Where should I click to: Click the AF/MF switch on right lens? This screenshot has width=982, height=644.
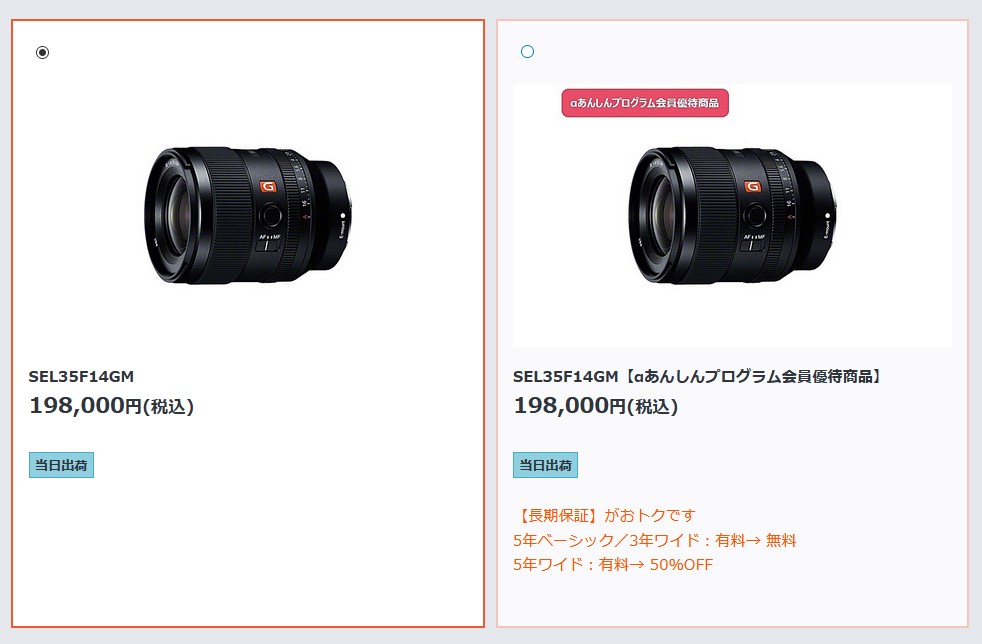[752, 246]
